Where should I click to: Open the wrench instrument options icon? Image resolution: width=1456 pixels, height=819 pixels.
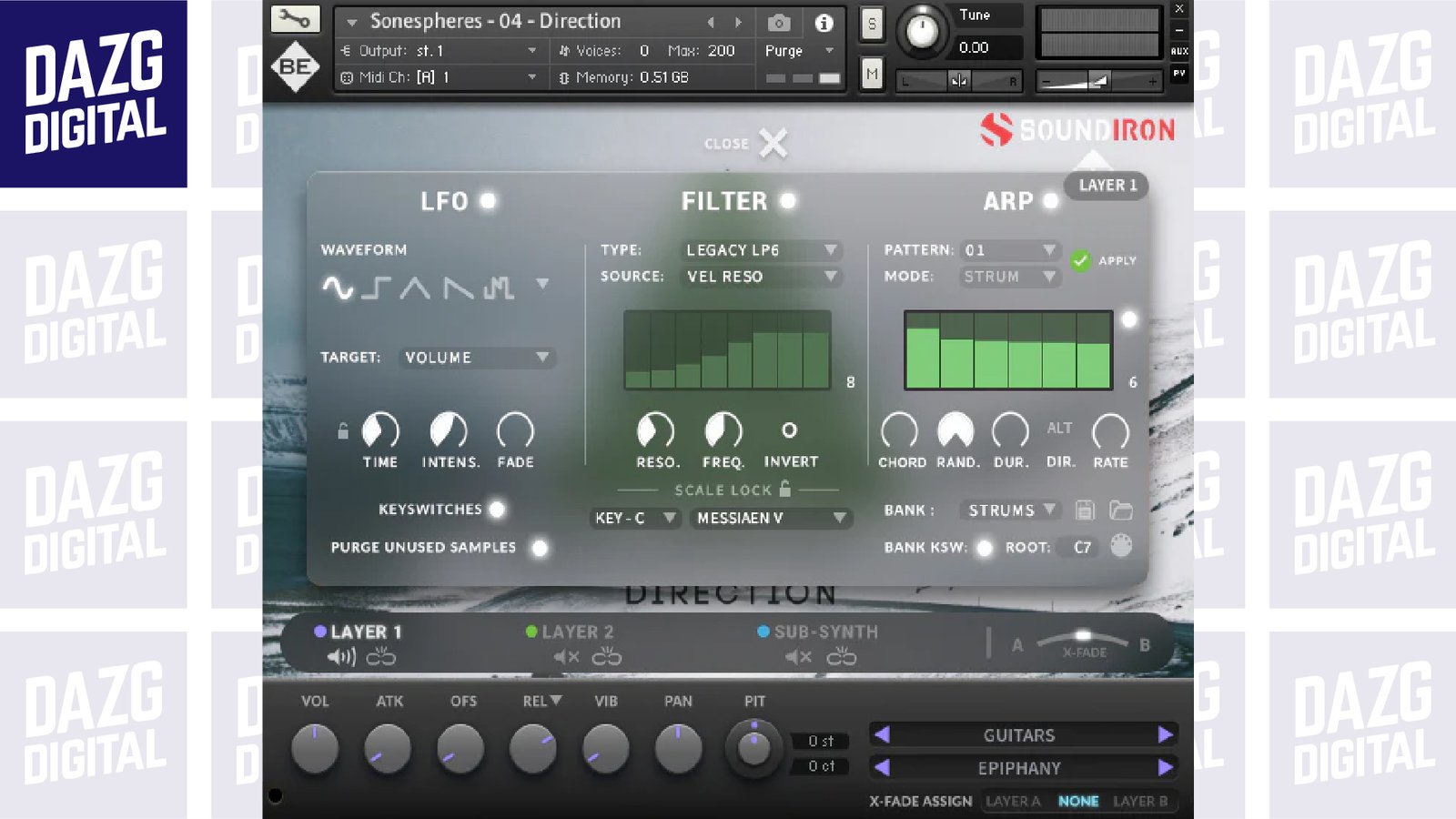click(295, 19)
